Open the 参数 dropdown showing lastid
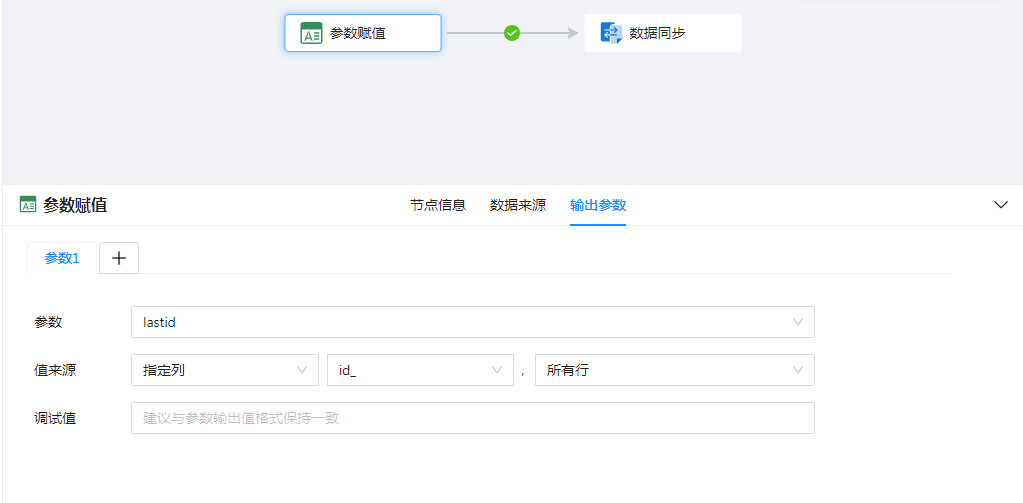This screenshot has width=1023, height=503. coord(472,322)
